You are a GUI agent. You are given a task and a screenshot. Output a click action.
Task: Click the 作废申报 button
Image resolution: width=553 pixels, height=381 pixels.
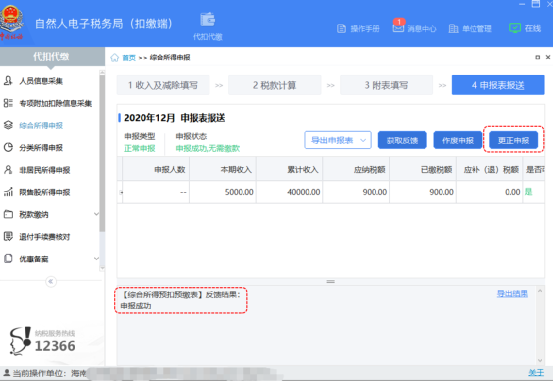[x=458, y=140]
